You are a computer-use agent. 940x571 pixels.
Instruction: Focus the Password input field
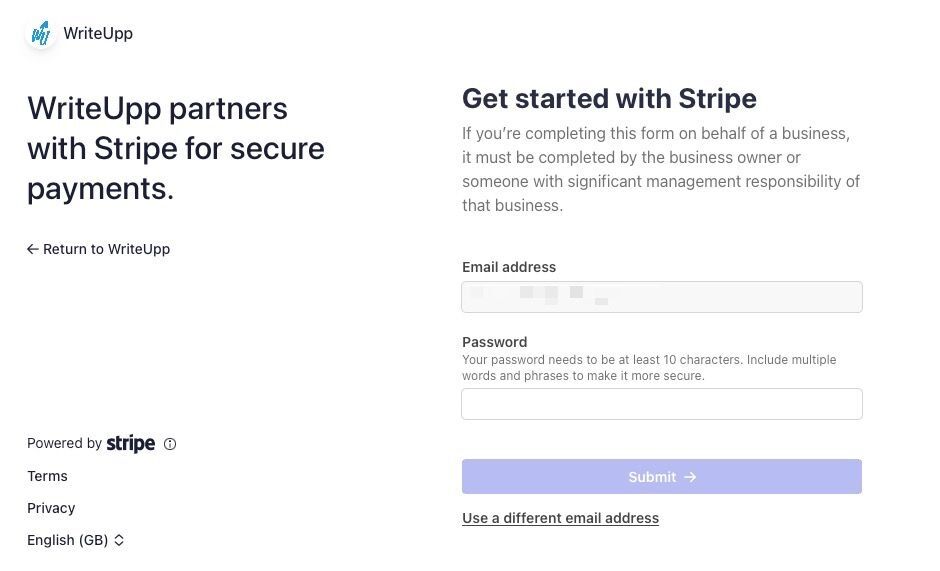pyautogui.click(x=661, y=404)
